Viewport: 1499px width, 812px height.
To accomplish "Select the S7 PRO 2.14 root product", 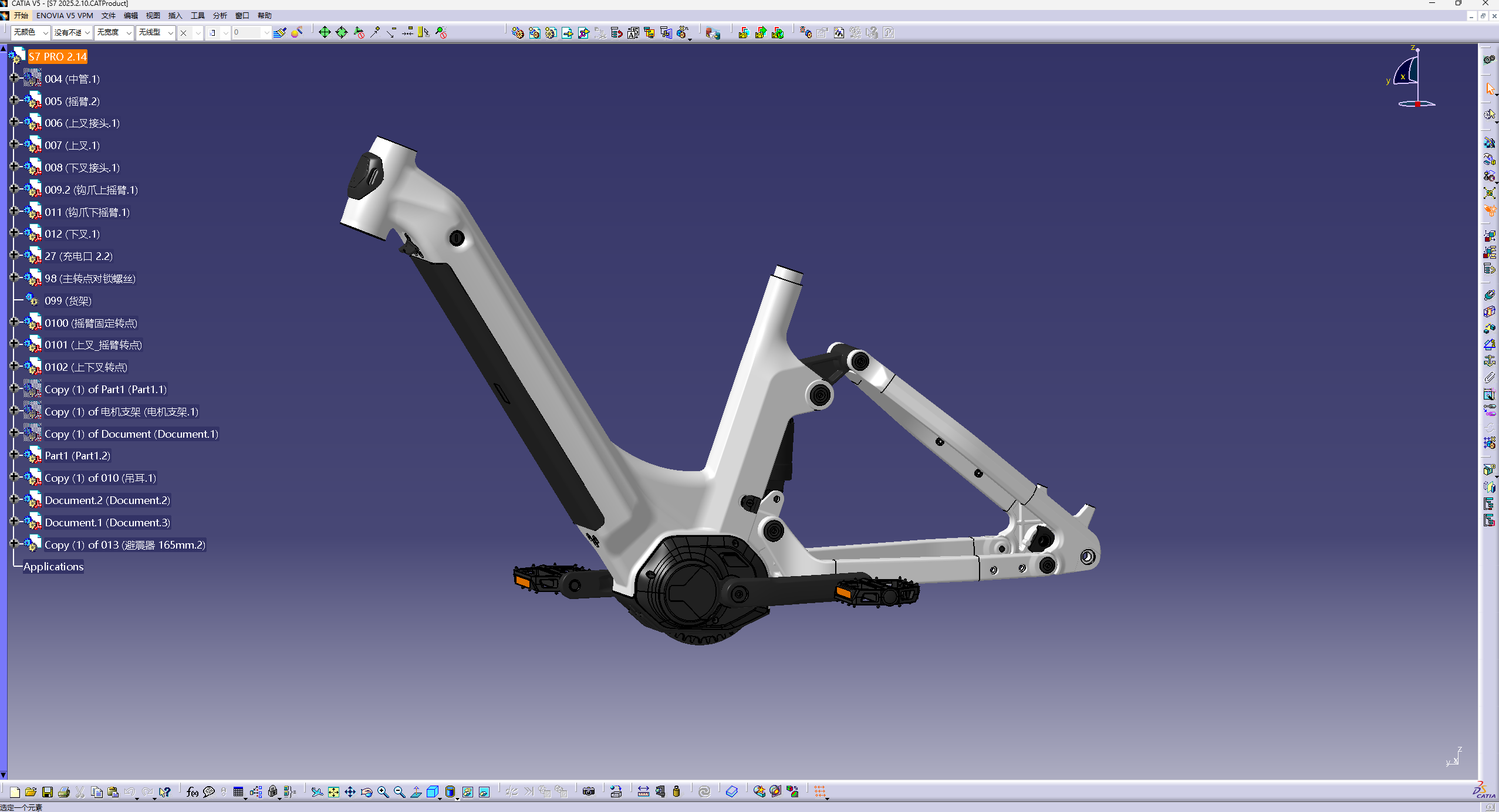I will coord(57,56).
